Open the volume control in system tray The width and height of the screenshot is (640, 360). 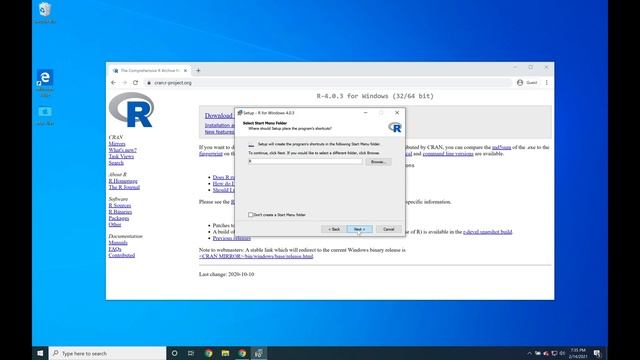tap(562, 353)
